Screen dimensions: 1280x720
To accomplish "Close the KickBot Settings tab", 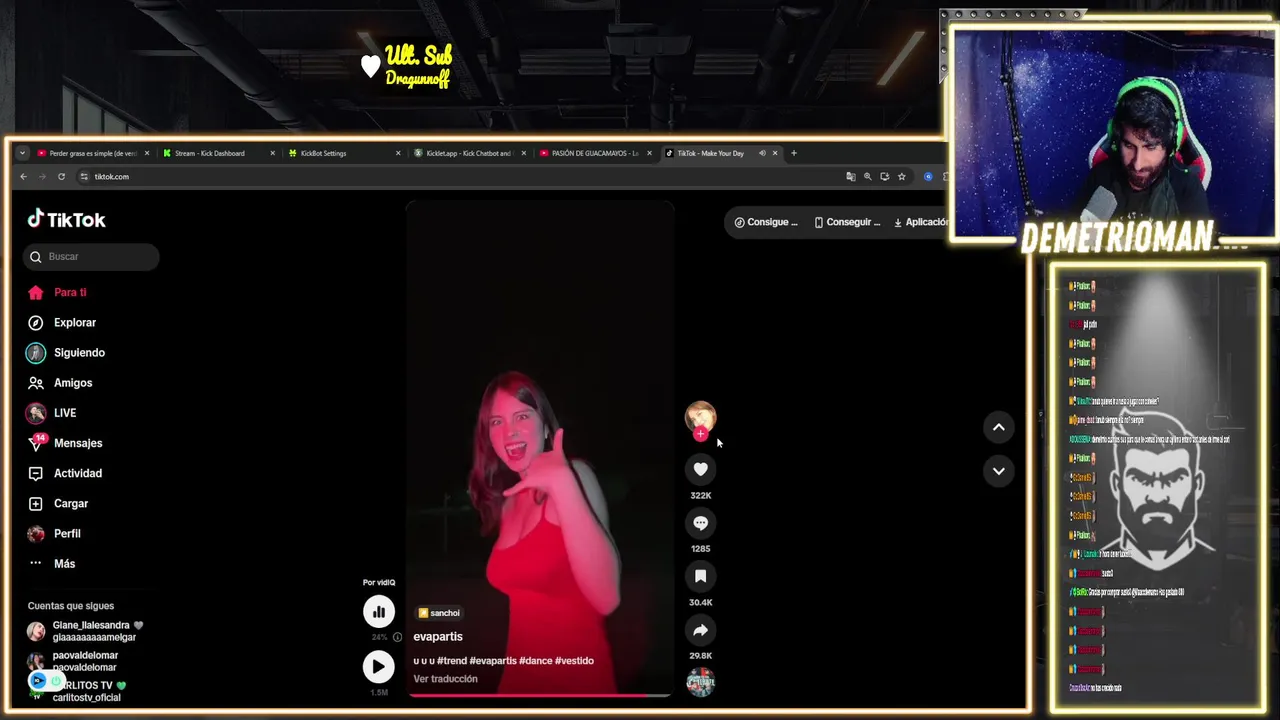I will [x=398, y=153].
